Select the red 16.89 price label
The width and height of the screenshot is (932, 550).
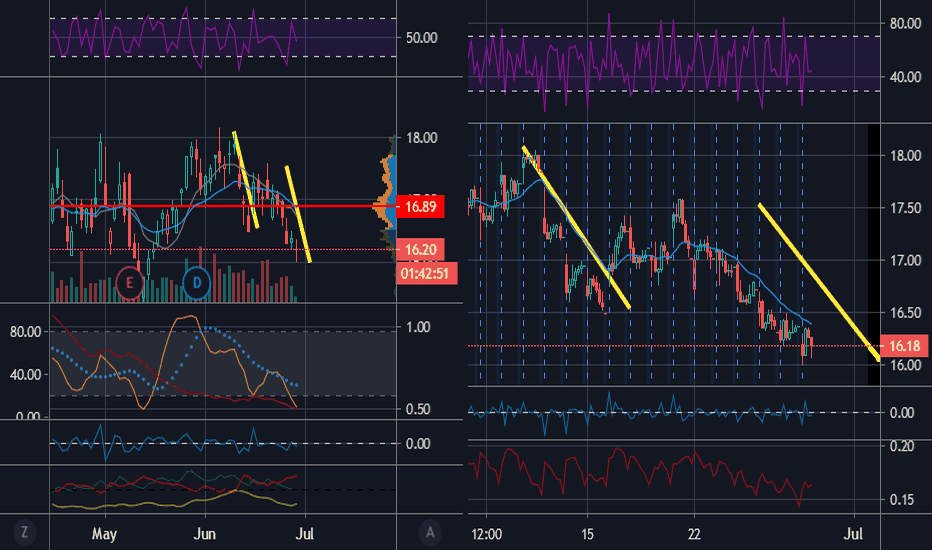click(420, 206)
